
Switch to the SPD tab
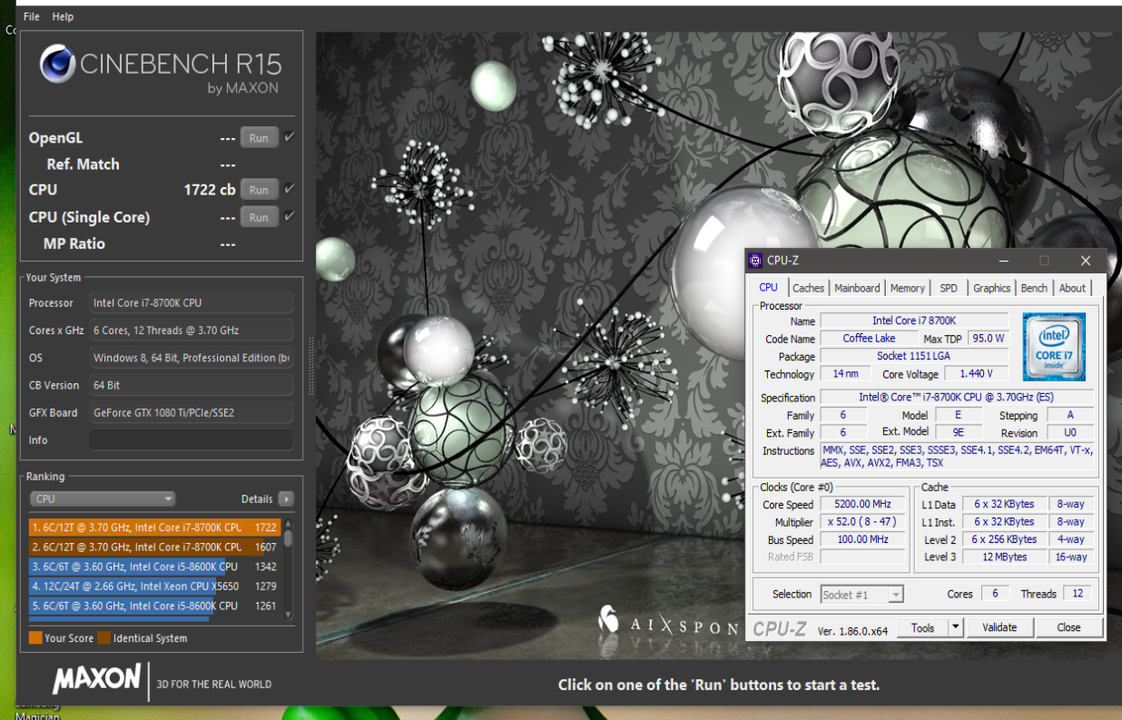coord(948,288)
